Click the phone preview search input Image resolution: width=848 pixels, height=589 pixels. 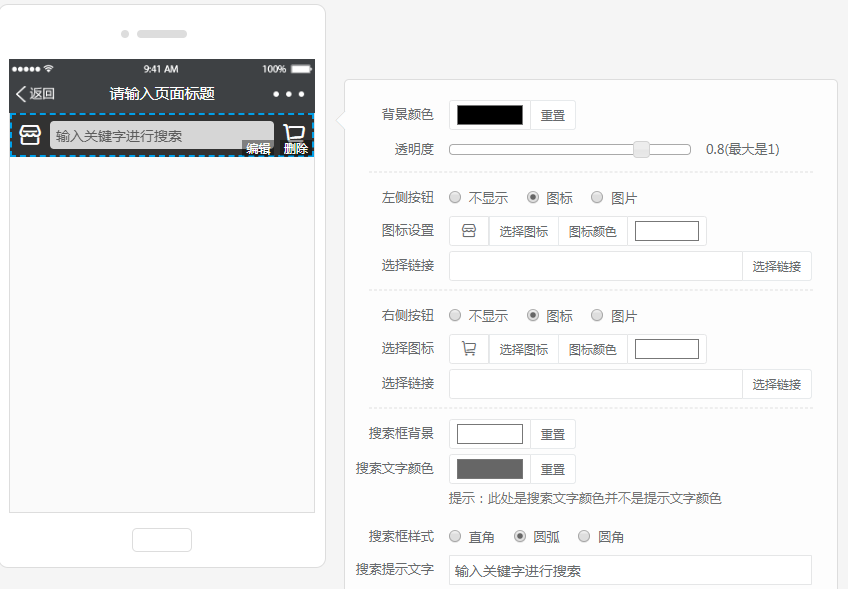click(x=162, y=135)
